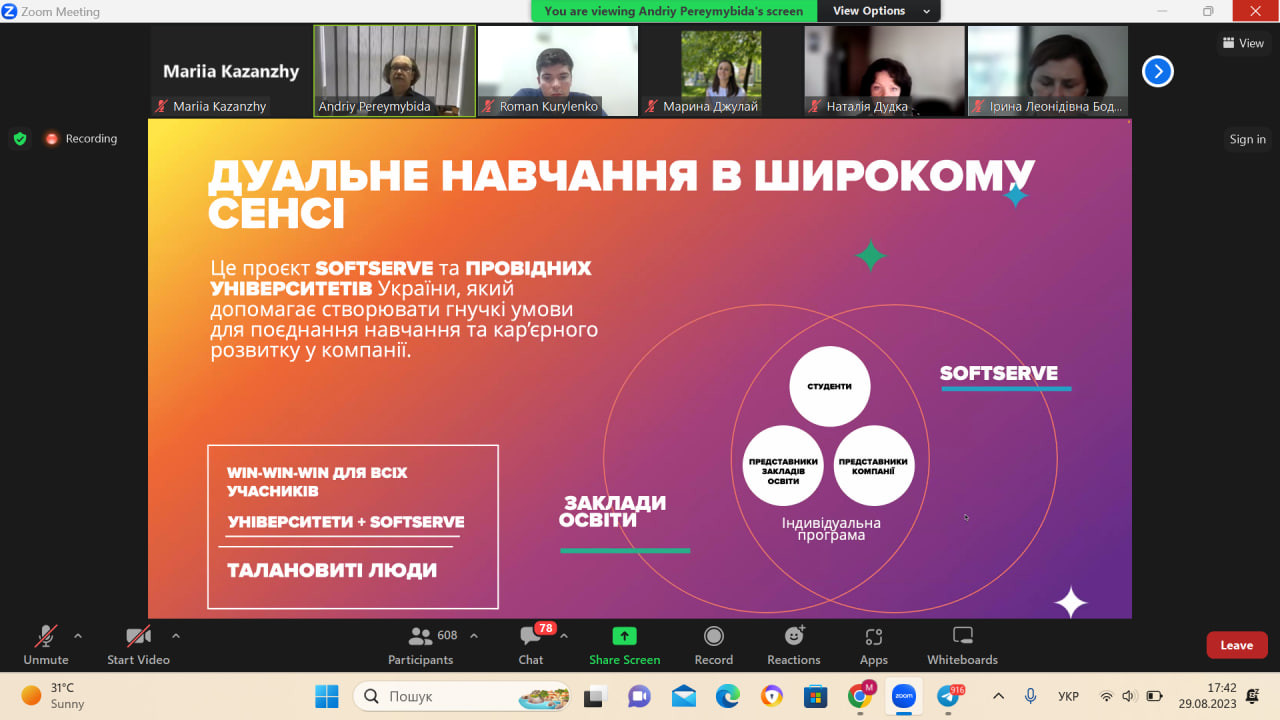The image size is (1280, 720).
Task: Switch the УКР keyboard language indicator
Action: pos(1068,696)
